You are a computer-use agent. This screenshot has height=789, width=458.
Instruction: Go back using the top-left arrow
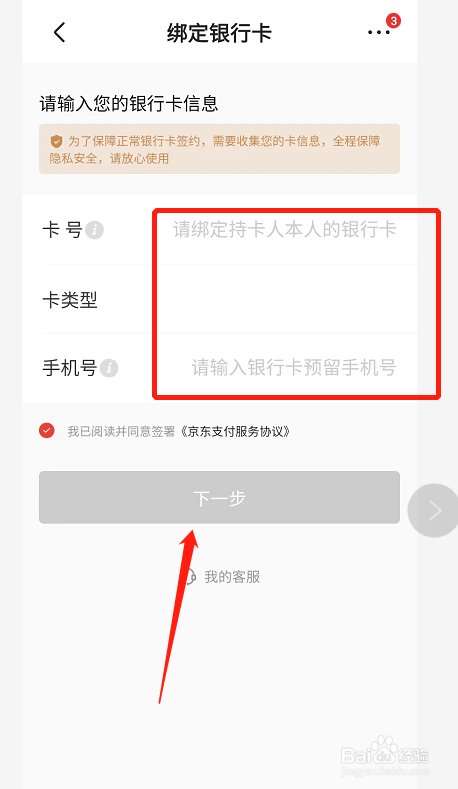pos(59,33)
